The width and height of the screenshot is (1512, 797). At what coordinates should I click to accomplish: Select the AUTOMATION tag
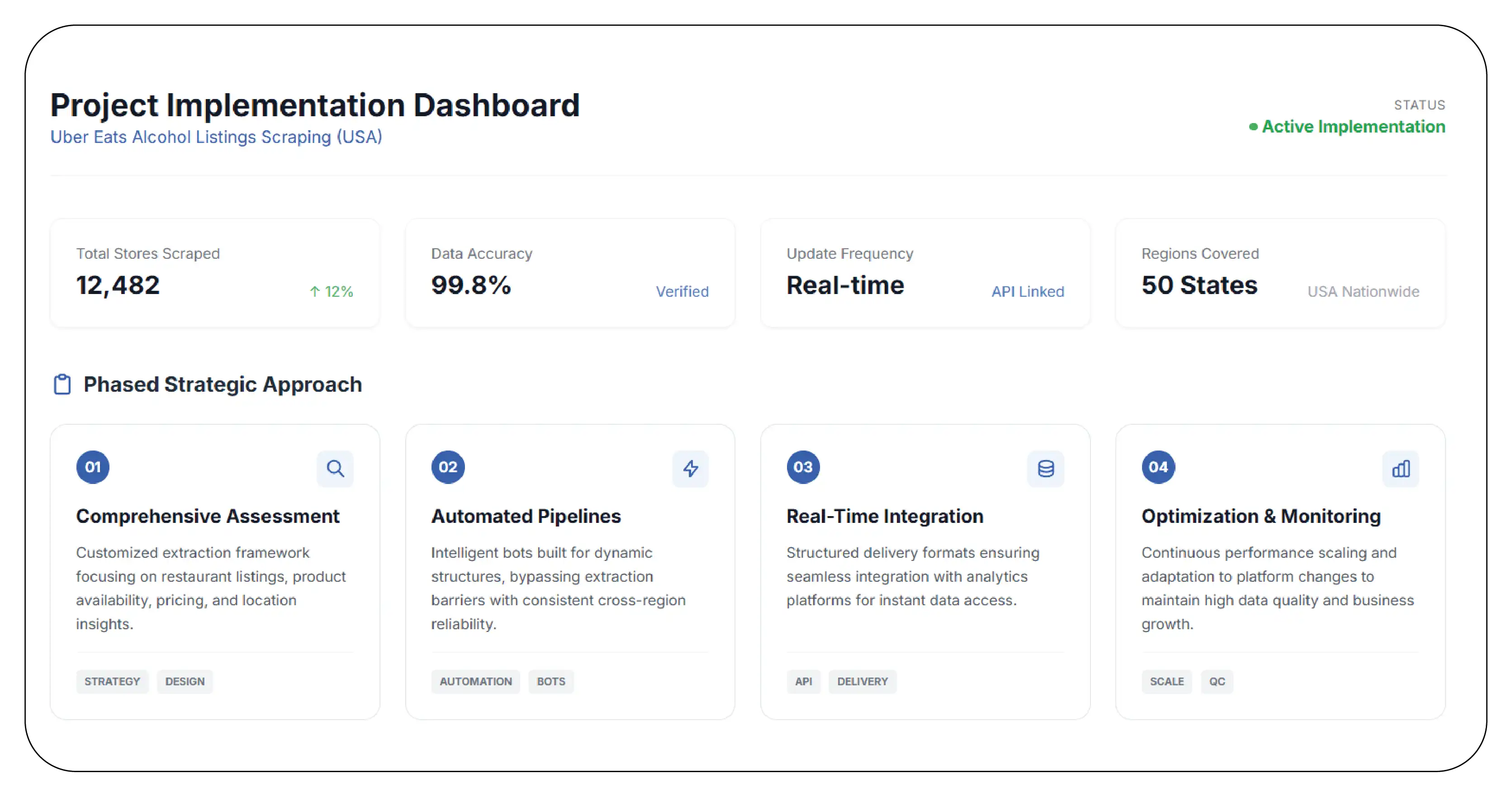click(475, 681)
